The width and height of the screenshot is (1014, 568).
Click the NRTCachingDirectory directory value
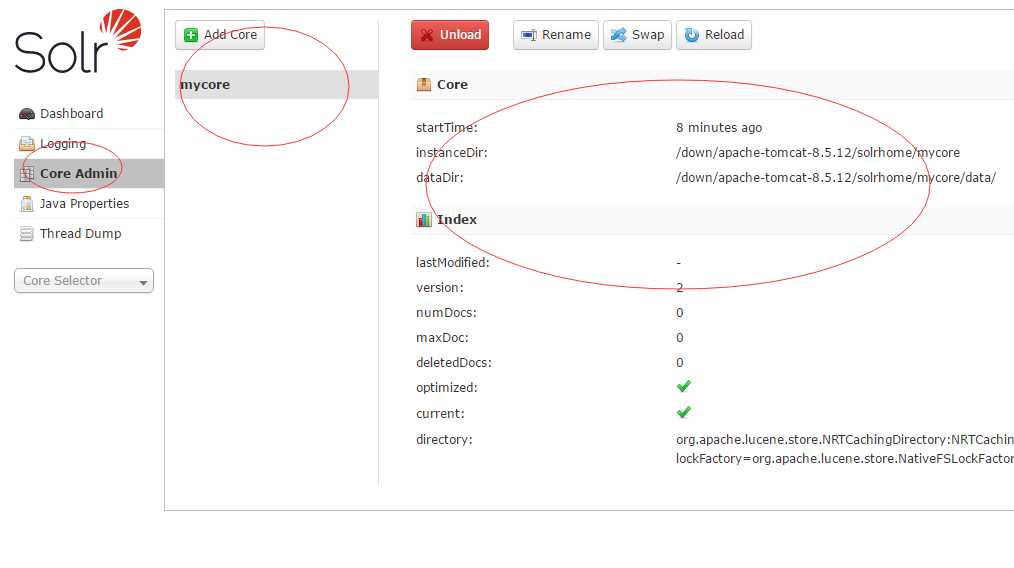tap(845, 440)
